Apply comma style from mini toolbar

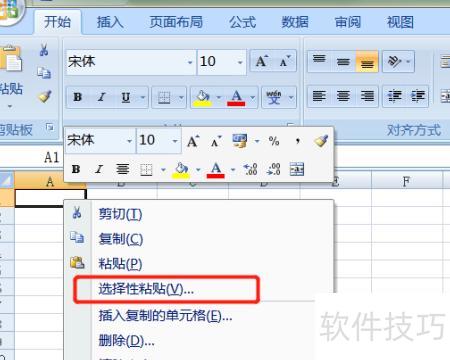click(x=298, y=141)
